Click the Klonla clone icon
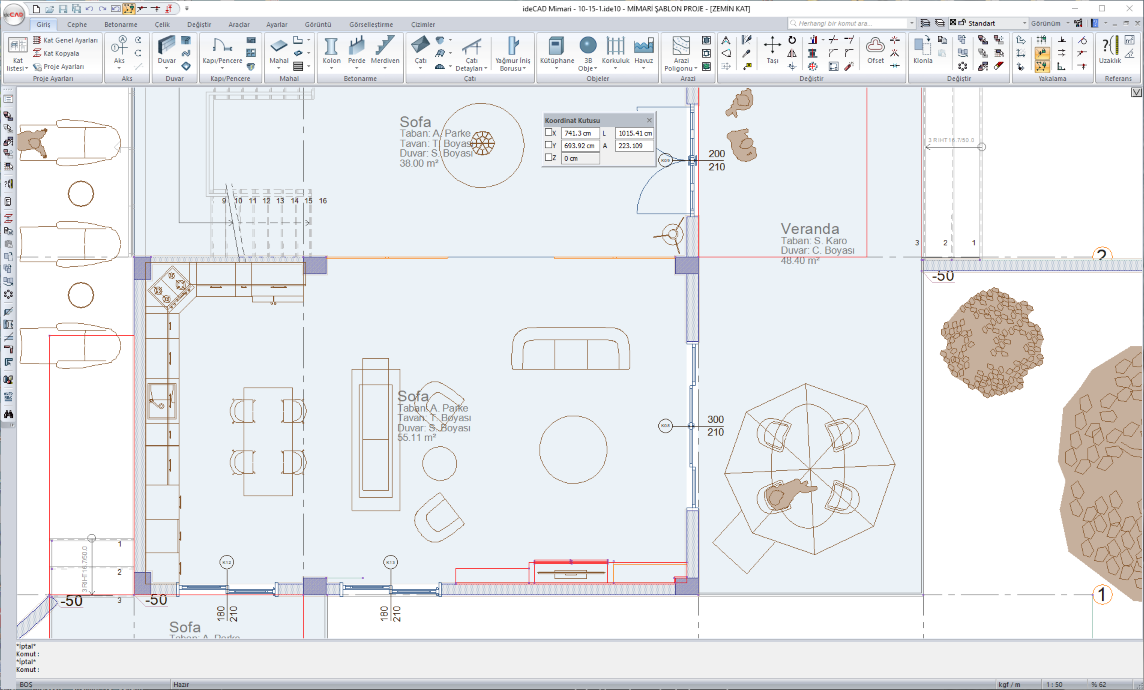This screenshot has width=1144, height=690. 922,47
